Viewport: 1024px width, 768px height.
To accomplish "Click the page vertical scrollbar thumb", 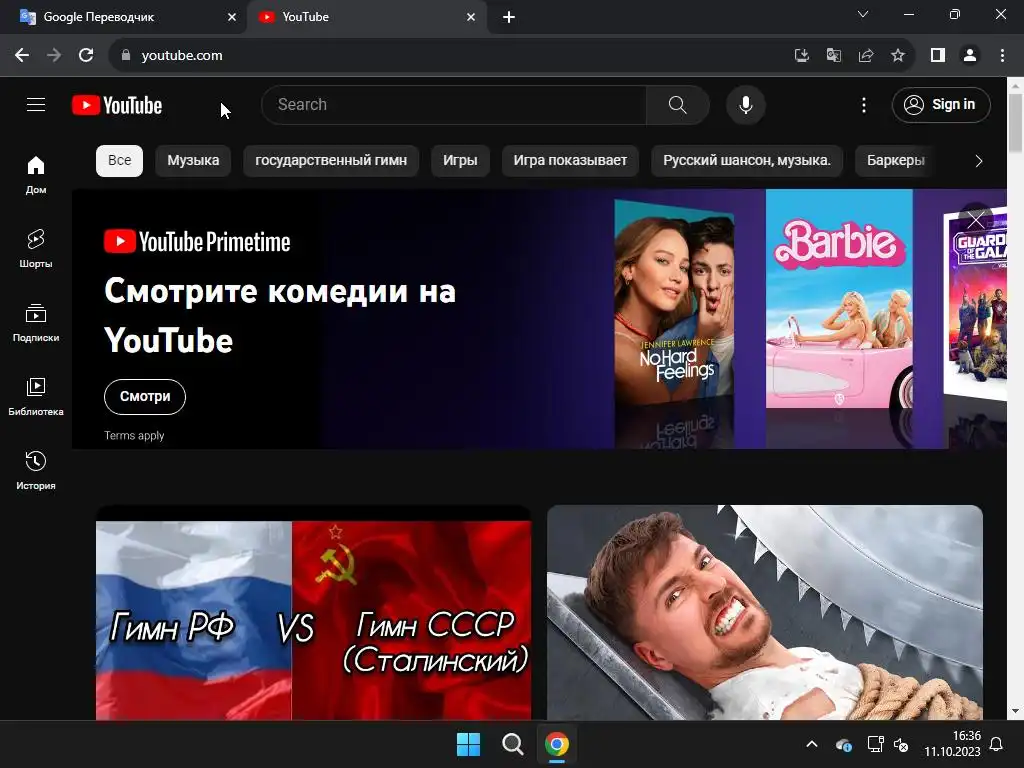I will (x=1016, y=123).
